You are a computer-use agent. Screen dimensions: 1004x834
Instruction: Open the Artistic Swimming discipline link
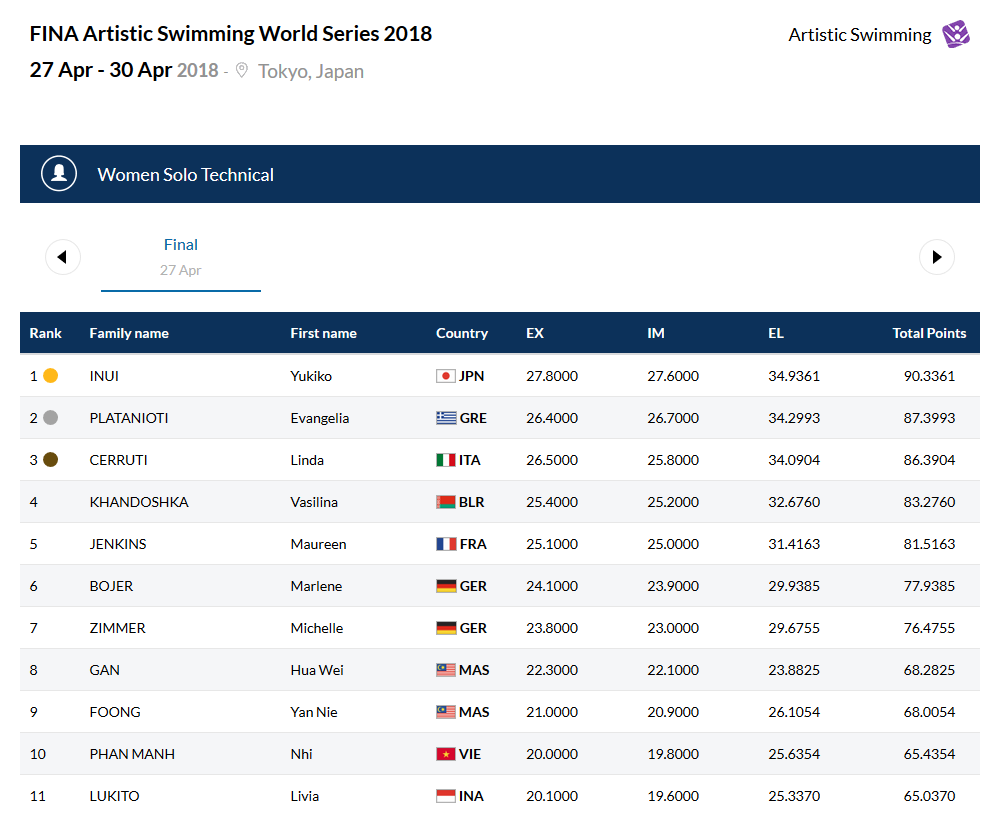click(x=859, y=35)
